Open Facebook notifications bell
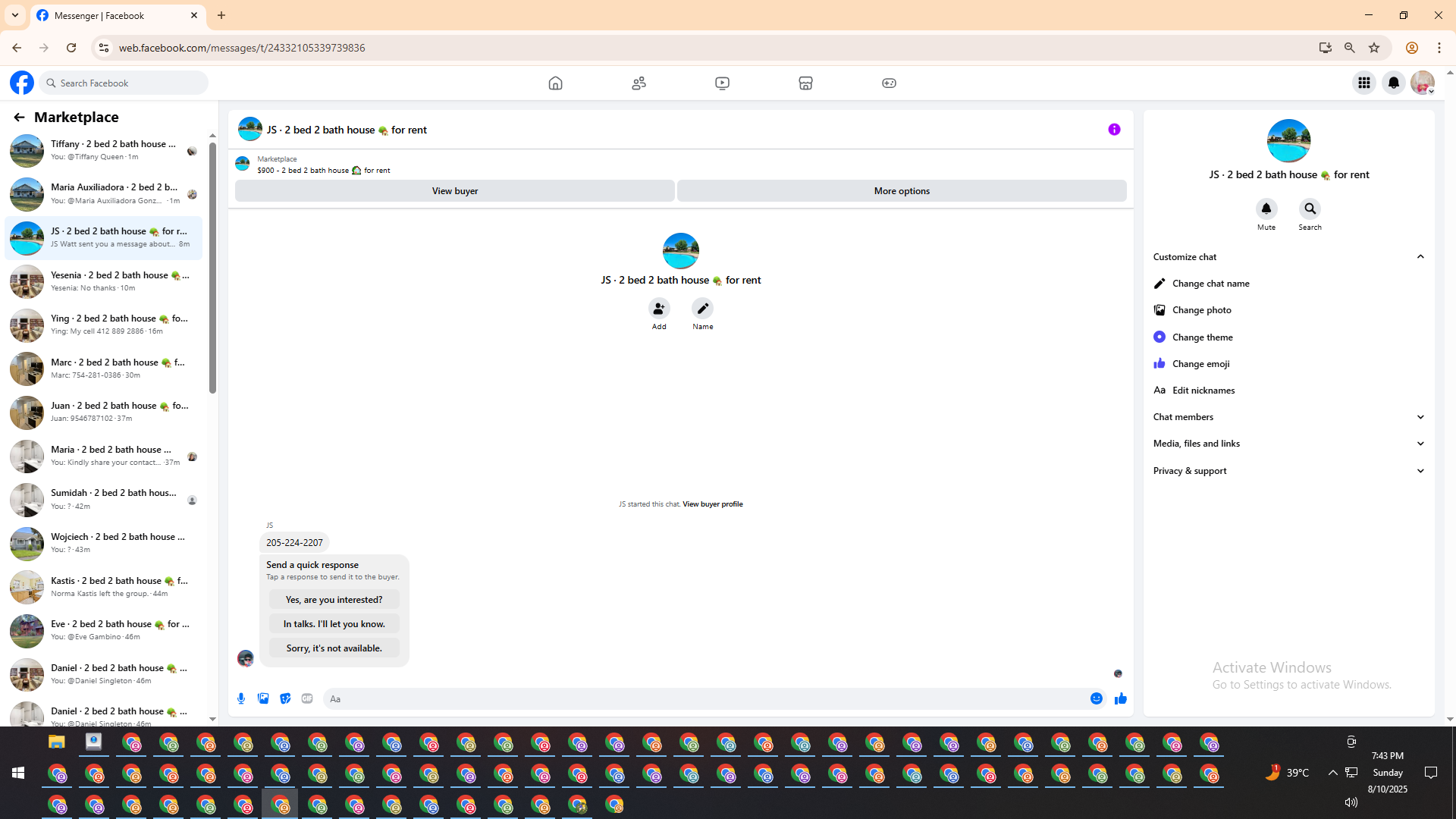Screen dimensions: 1456x819 pos(1393,83)
